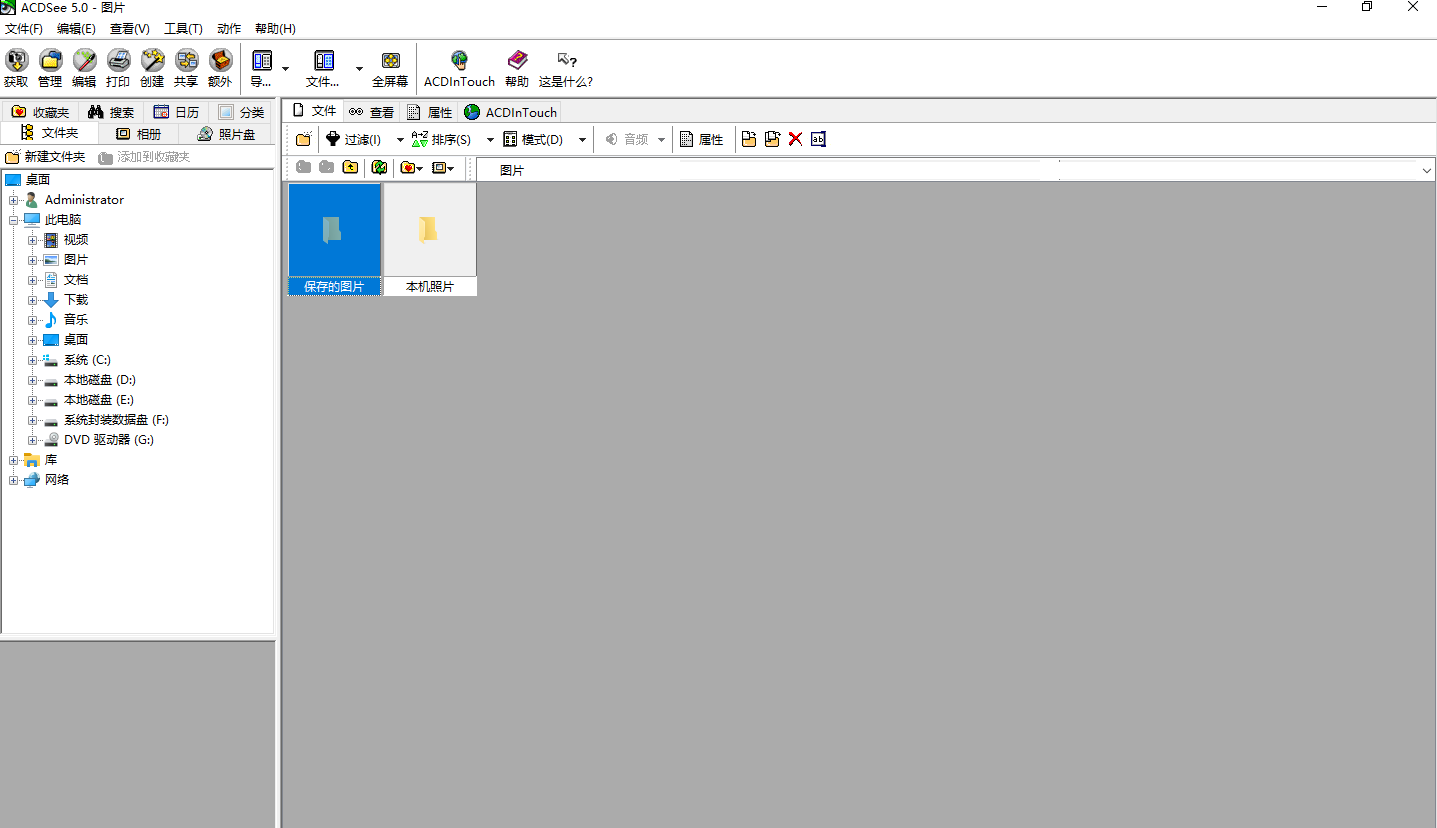Click the red X delete icon

(x=795, y=139)
